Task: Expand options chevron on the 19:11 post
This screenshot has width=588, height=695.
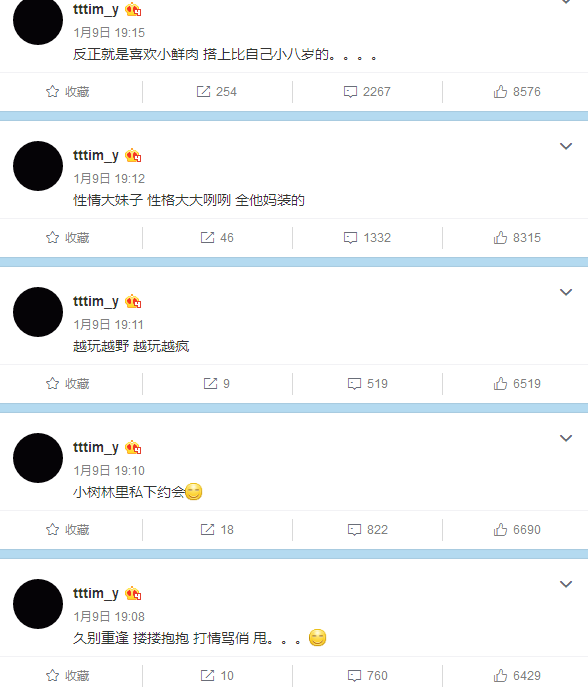Action: tap(566, 292)
